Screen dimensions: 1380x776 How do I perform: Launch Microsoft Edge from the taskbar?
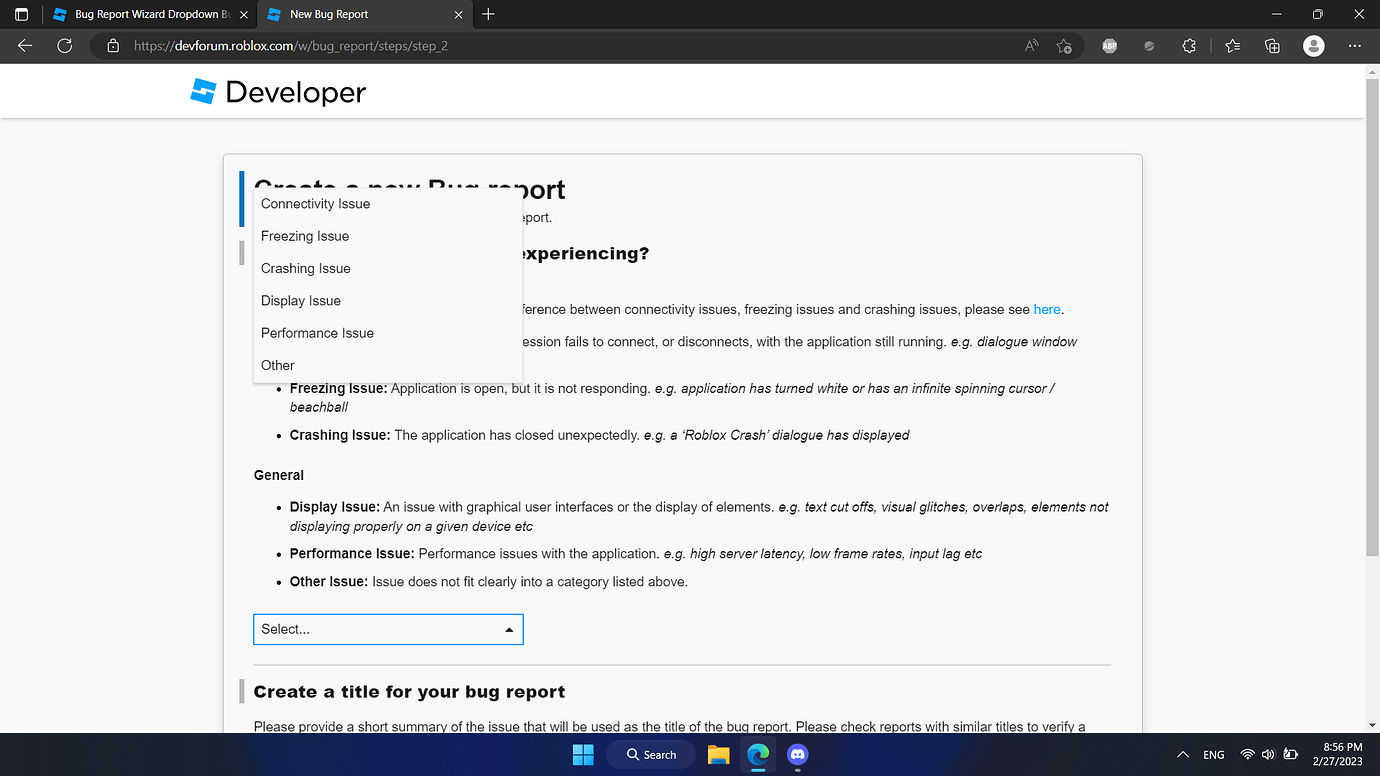pyautogui.click(x=757, y=755)
